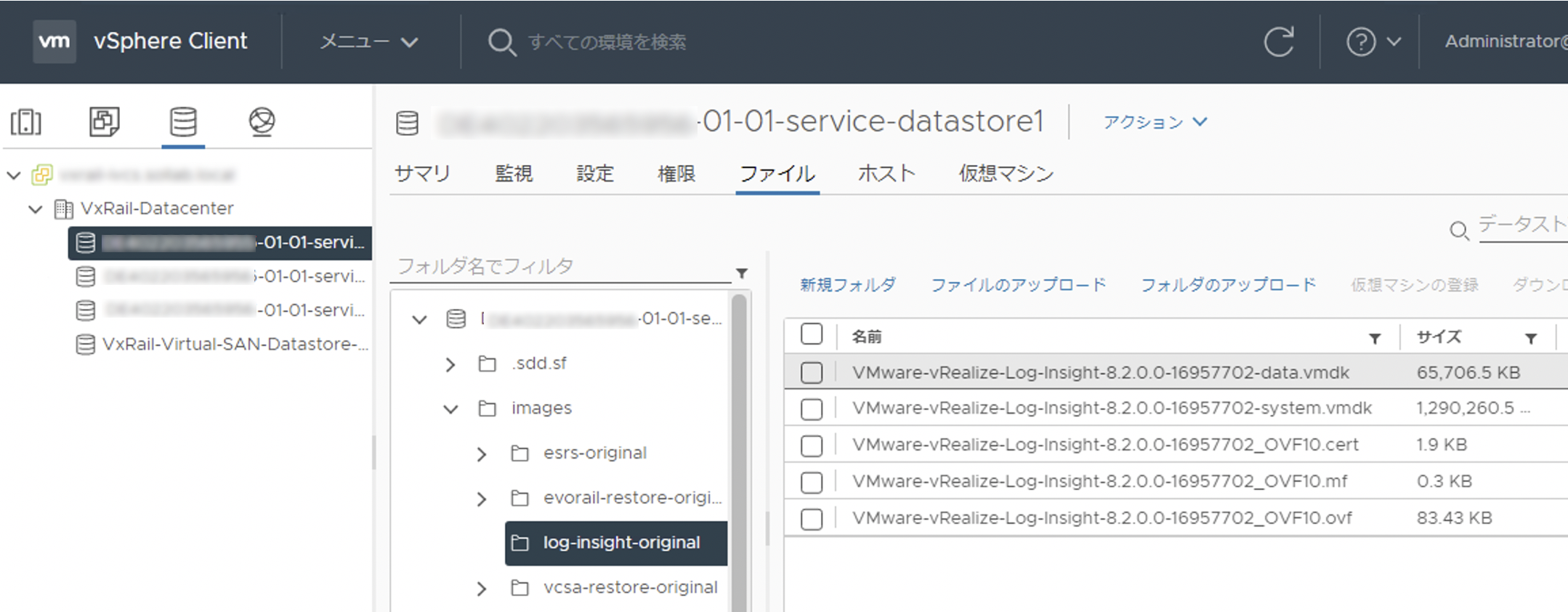Check the select-all checkbox in header
1568x612 pixels.
812,334
